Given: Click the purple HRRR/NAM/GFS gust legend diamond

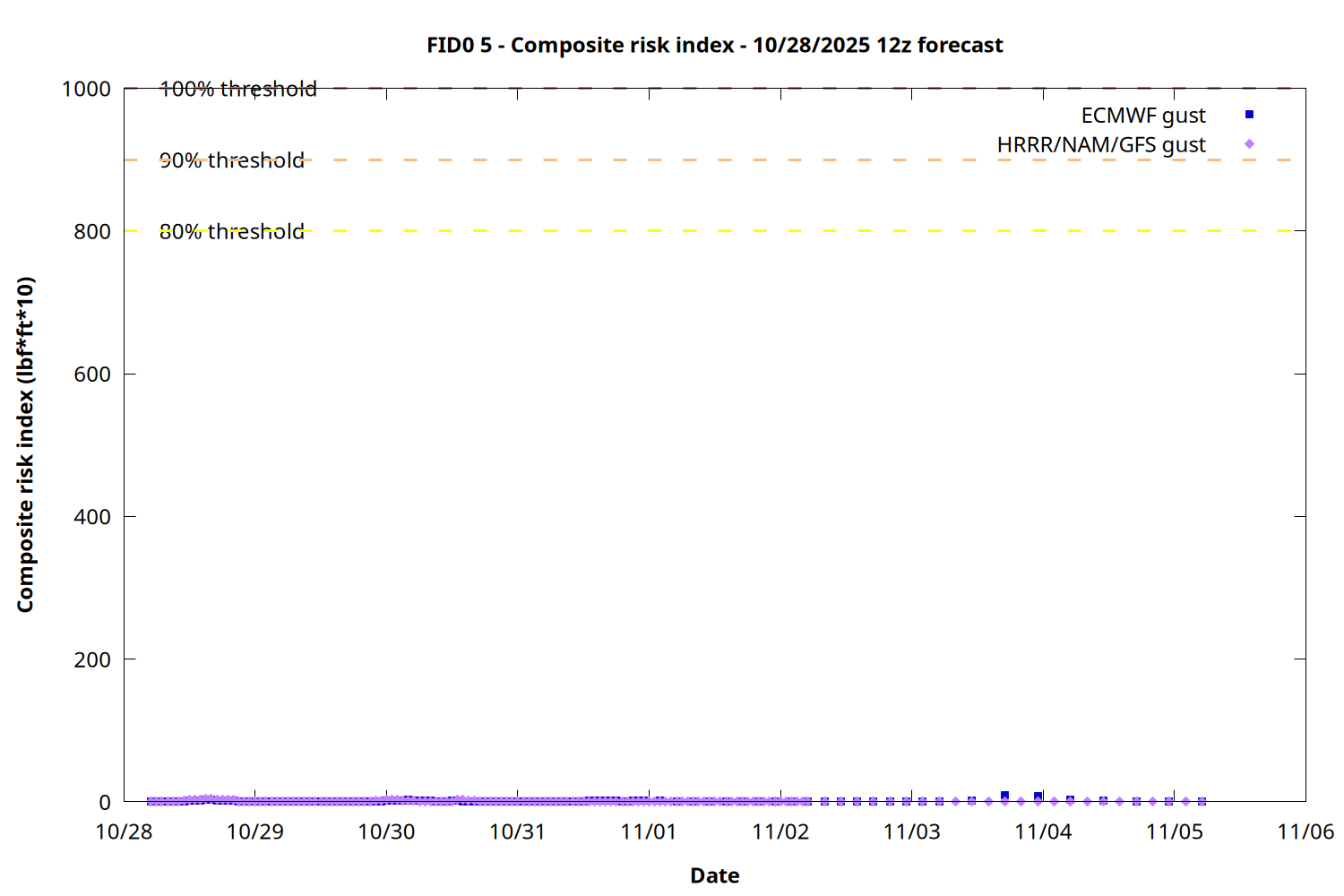Looking at the screenshot, I should click(x=1249, y=144).
